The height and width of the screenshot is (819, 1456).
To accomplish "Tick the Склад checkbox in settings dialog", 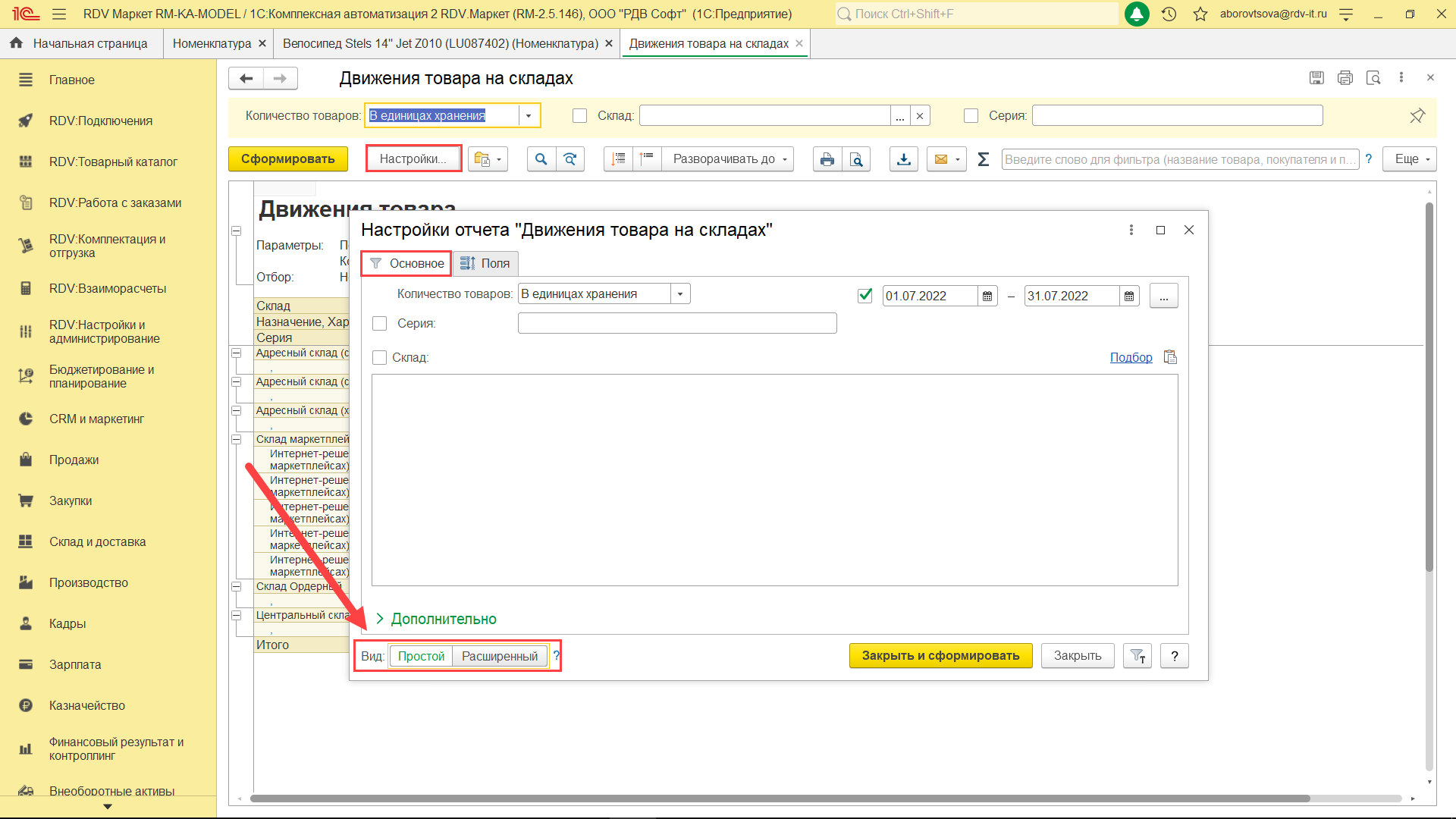I will click(380, 358).
